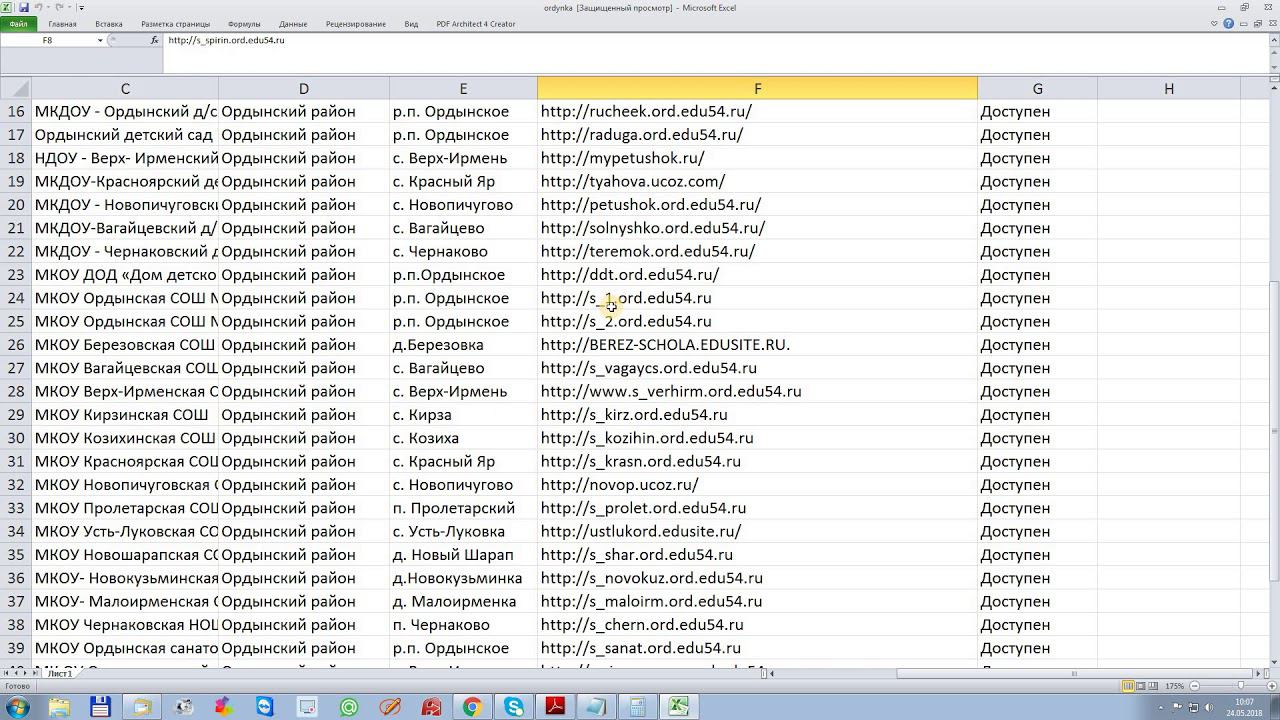Select row 16 header
1280x720 pixels.
coord(15,111)
